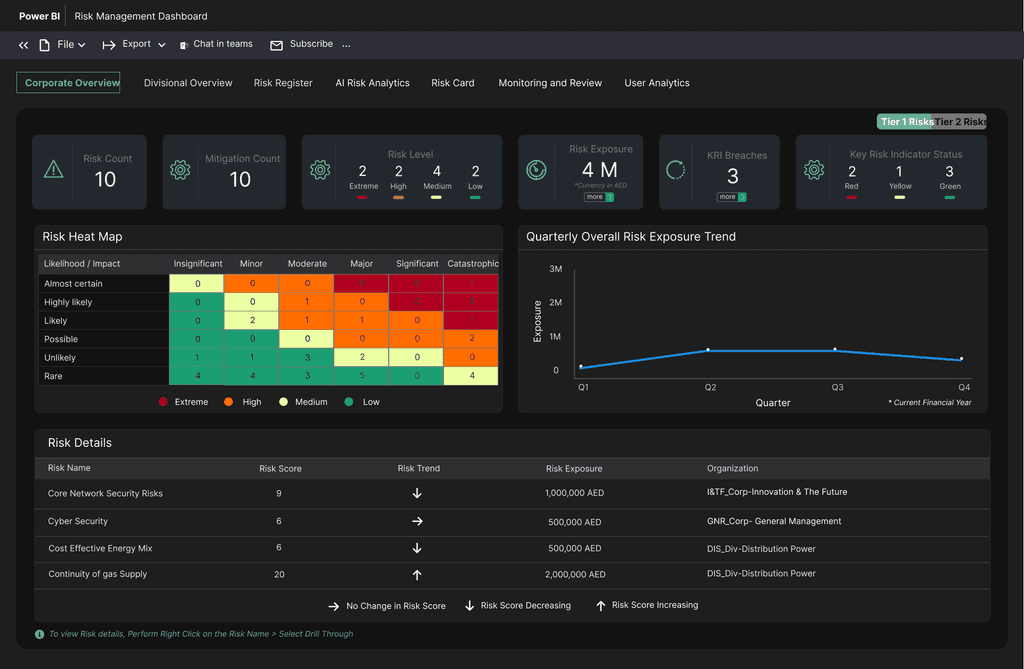Click the more button under Risk Exposure

(600, 197)
